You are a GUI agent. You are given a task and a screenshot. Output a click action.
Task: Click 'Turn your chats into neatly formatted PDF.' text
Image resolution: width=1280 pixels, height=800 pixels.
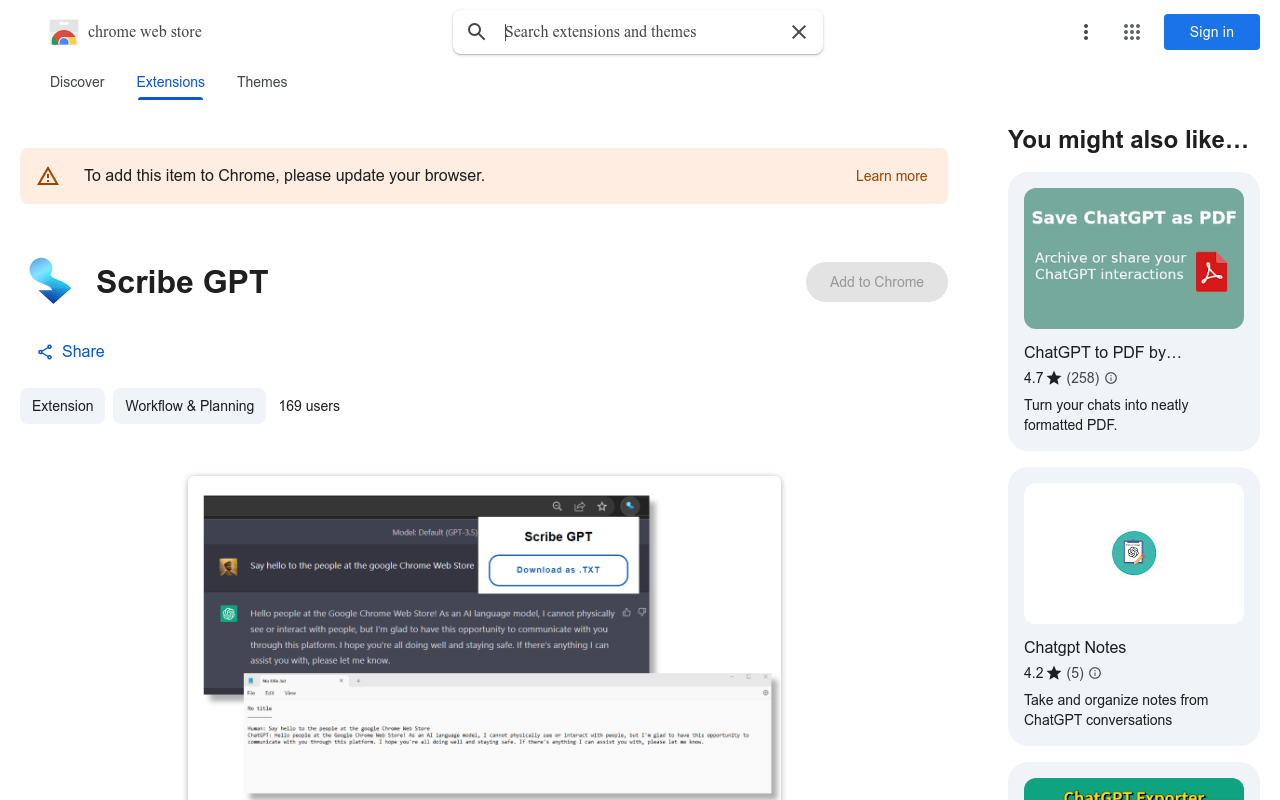tap(1106, 415)
